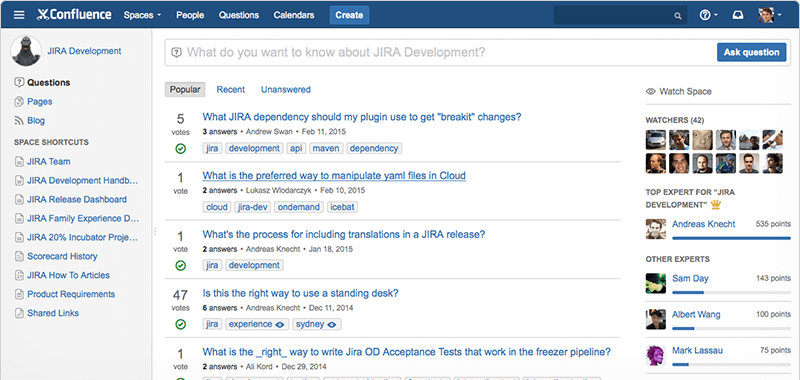Click Albert Wang's 100 points bar
This screenshot has height=380, width=800.
tap(732, 328)
